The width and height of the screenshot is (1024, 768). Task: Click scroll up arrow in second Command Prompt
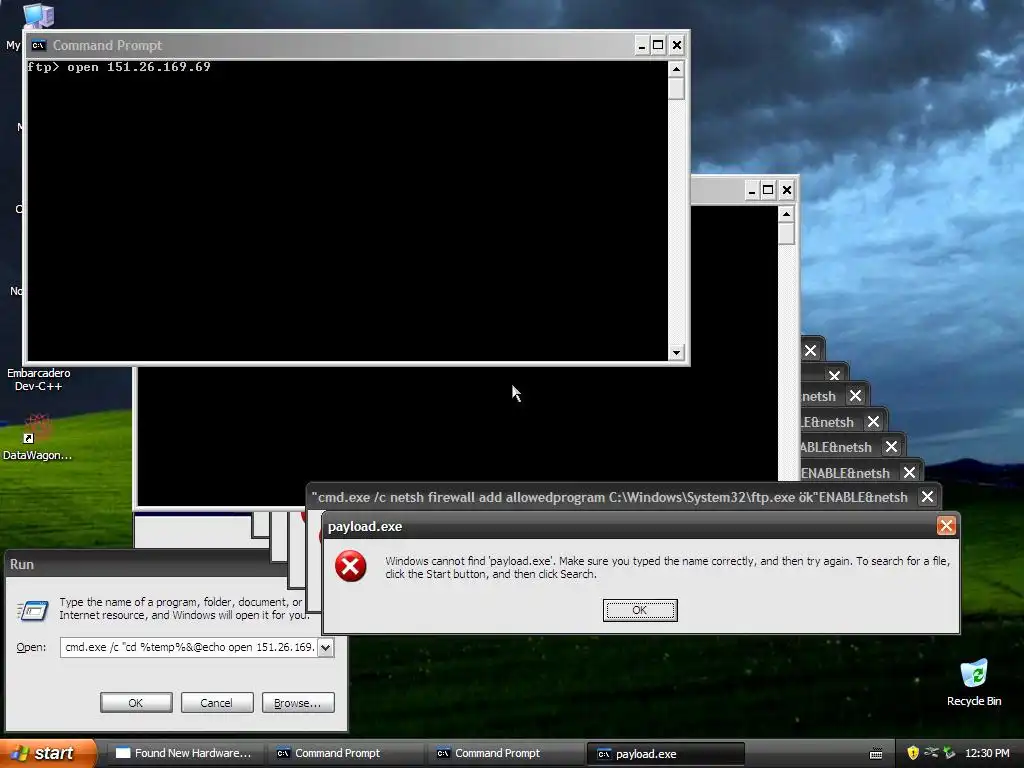click(x=786, y=214)
